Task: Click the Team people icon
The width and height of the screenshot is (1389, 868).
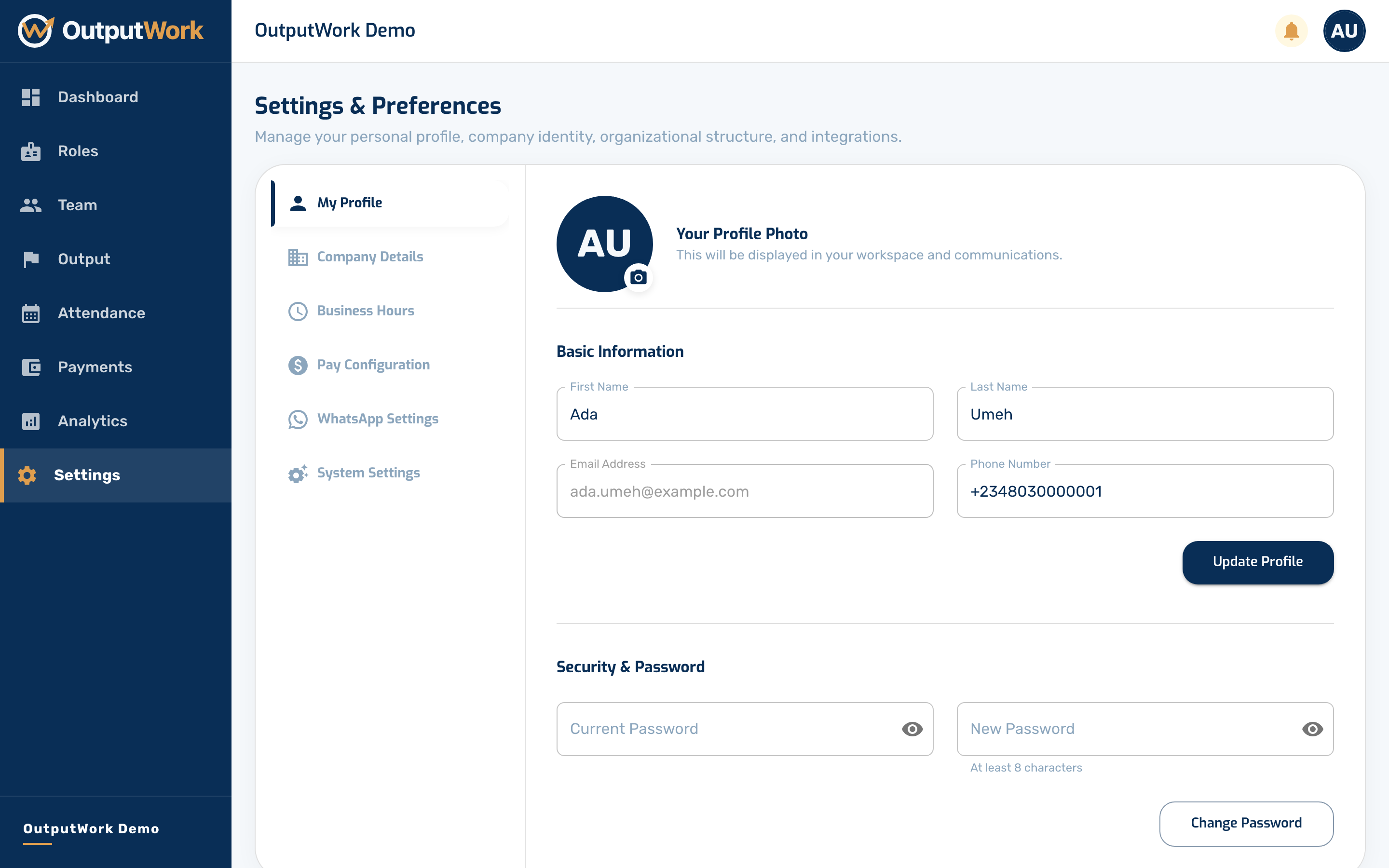Action: click(31, 205)
